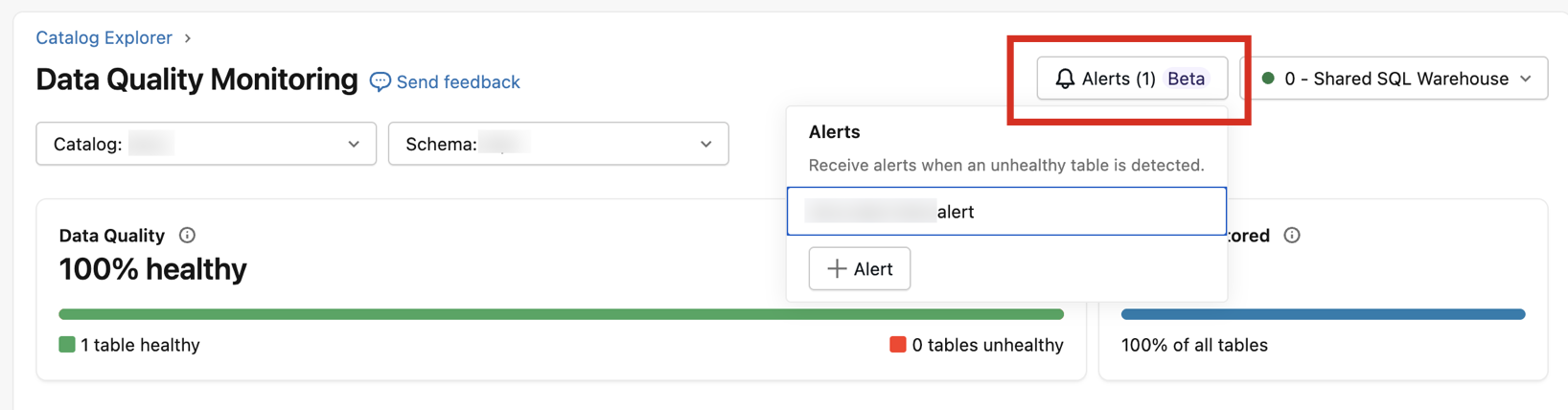Click the bell icon in Alerts button
Viewport: 1568px width, 410px height.
point(1064,79)
